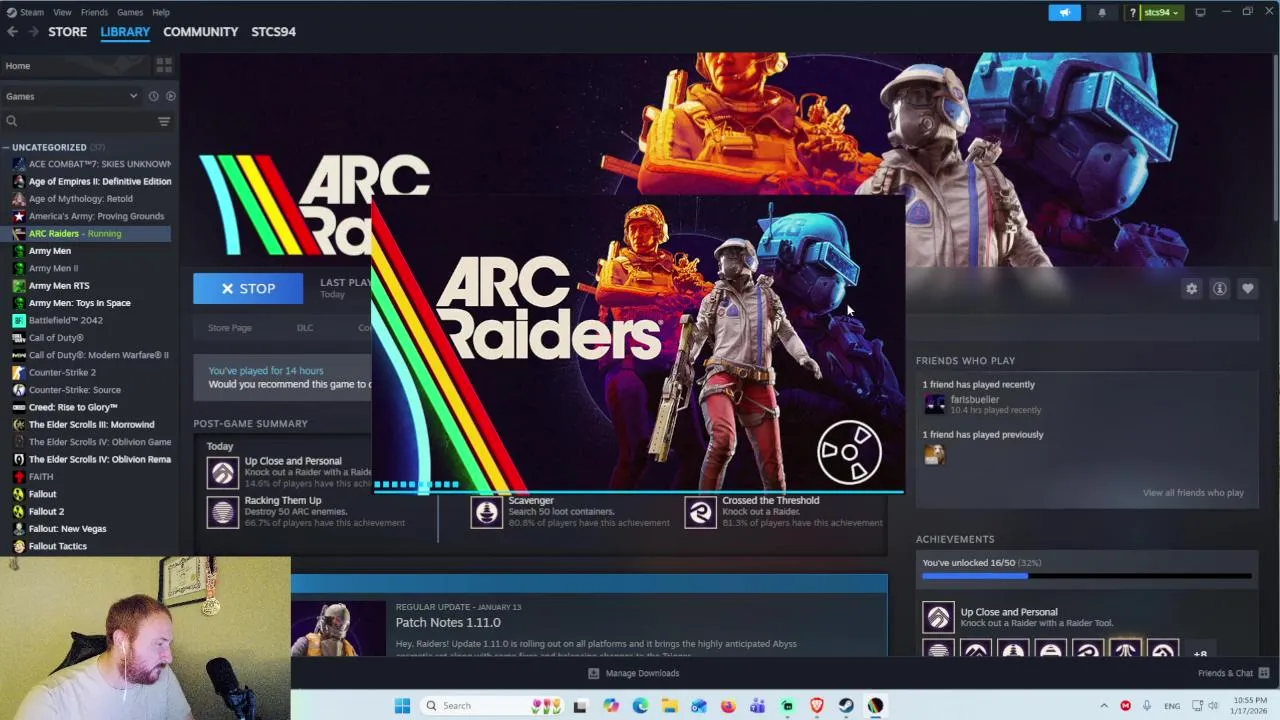Open the Games filter dropdown

[71, 96]
